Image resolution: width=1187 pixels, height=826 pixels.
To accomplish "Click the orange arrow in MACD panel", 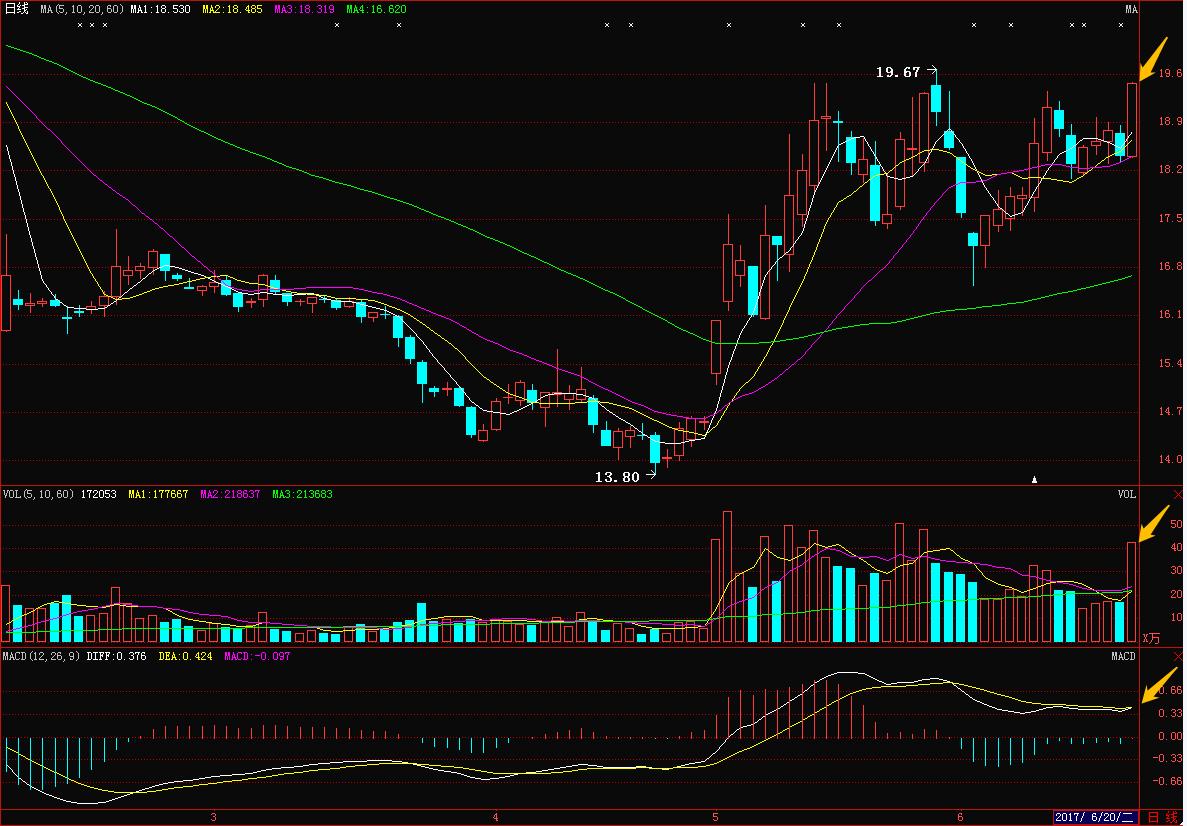I will (1155, 686).
